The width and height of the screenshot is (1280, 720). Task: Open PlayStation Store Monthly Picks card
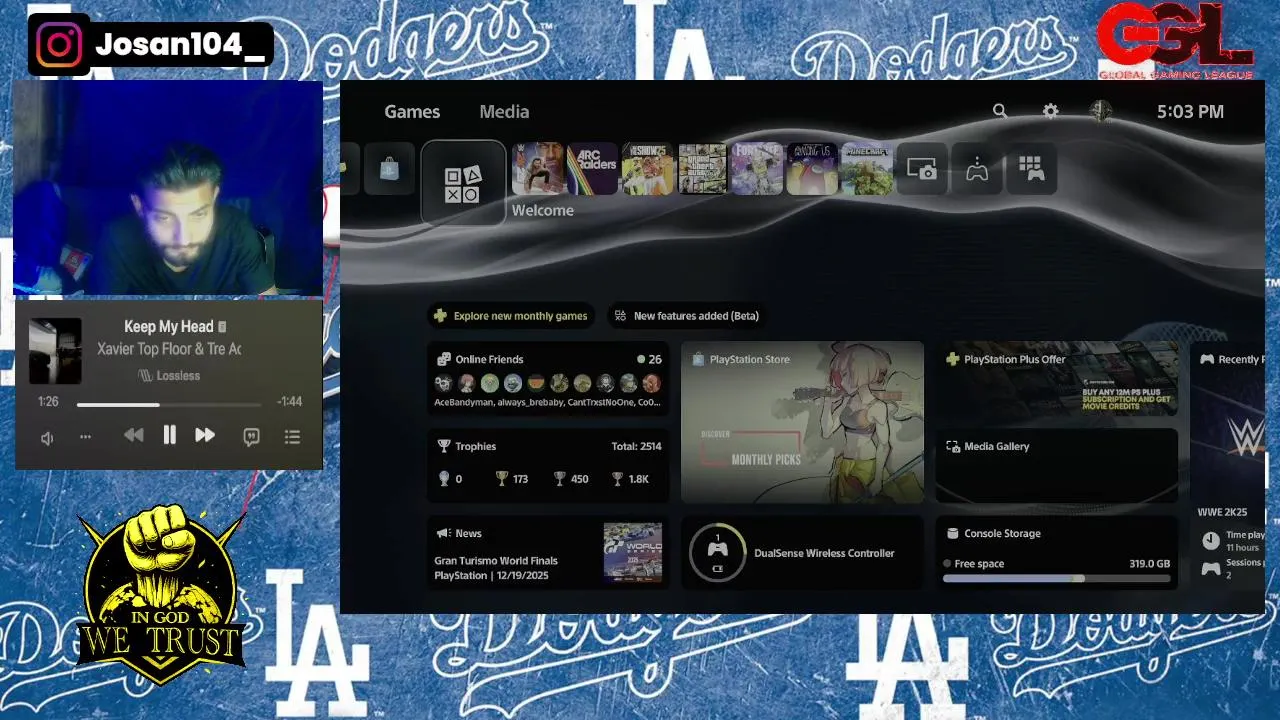[x=802, y=422]
